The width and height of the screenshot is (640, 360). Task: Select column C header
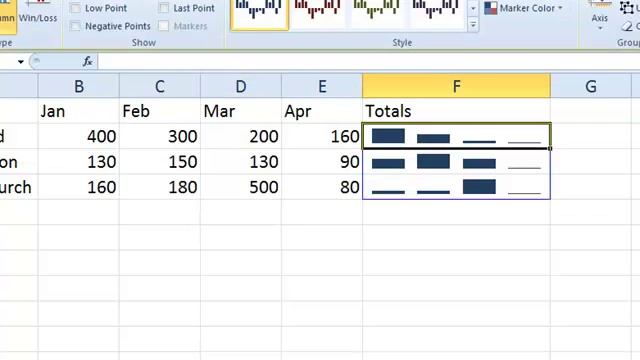[160, 86]
